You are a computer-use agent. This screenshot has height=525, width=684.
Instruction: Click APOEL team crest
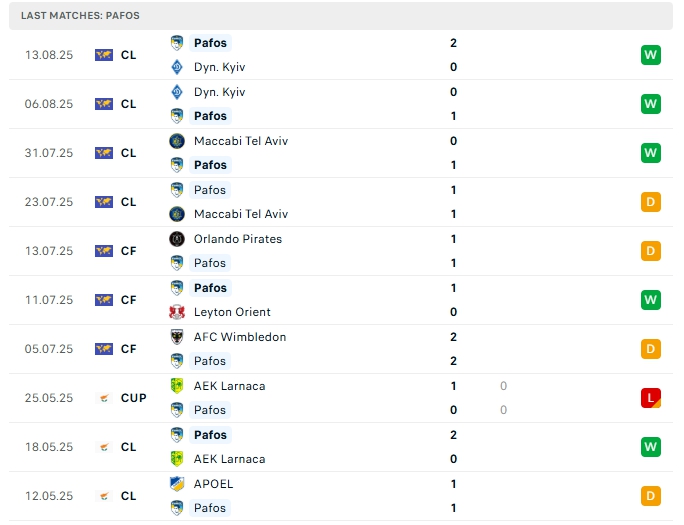pyautogui.click(x=177, y=484)
